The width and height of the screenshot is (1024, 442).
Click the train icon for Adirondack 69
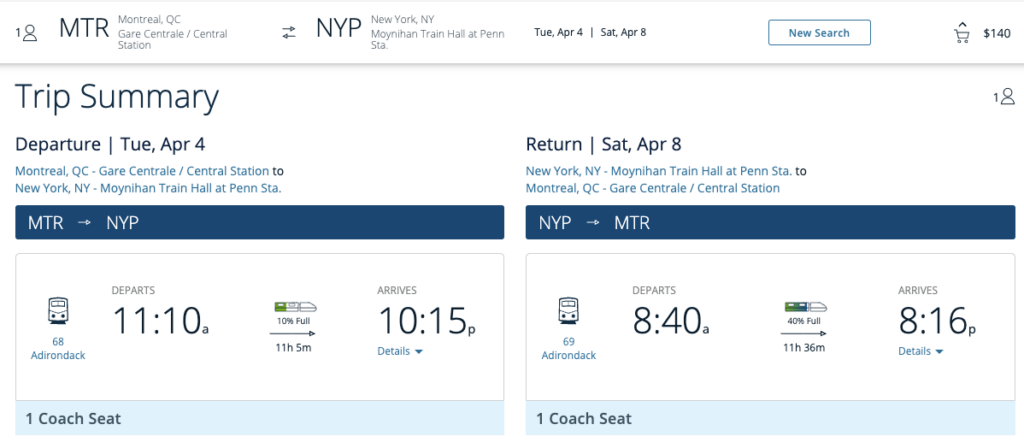(x=569, y=310)
